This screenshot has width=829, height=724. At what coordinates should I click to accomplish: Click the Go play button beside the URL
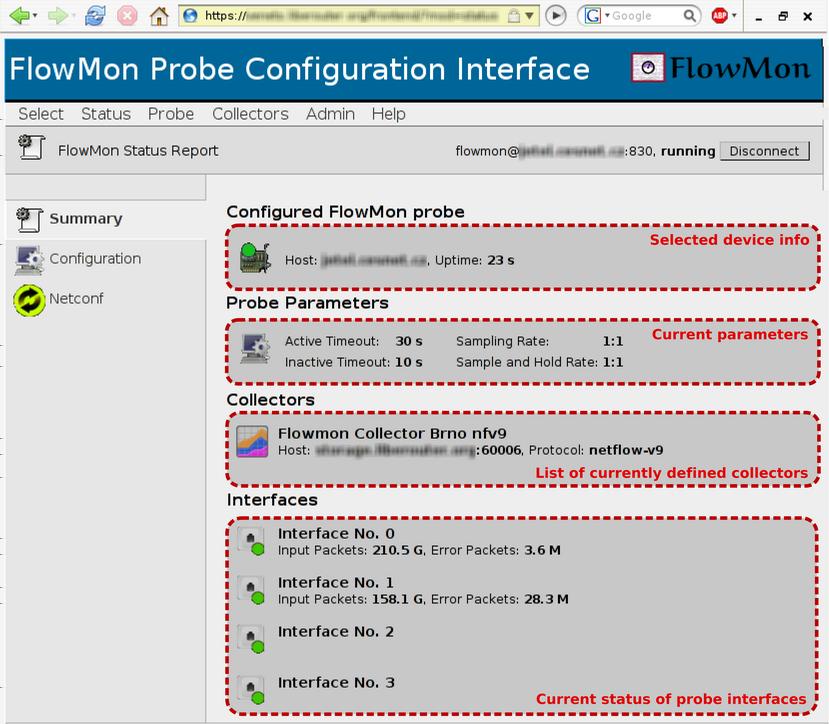(556, 16)
